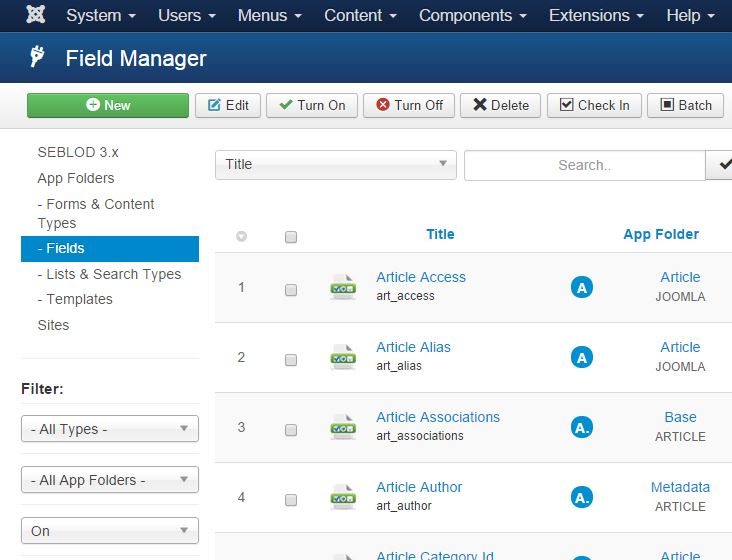The width and height of the screenshot is (732, 560).
Task: Open the Article Access field link
Action: [x=421, y=277]
